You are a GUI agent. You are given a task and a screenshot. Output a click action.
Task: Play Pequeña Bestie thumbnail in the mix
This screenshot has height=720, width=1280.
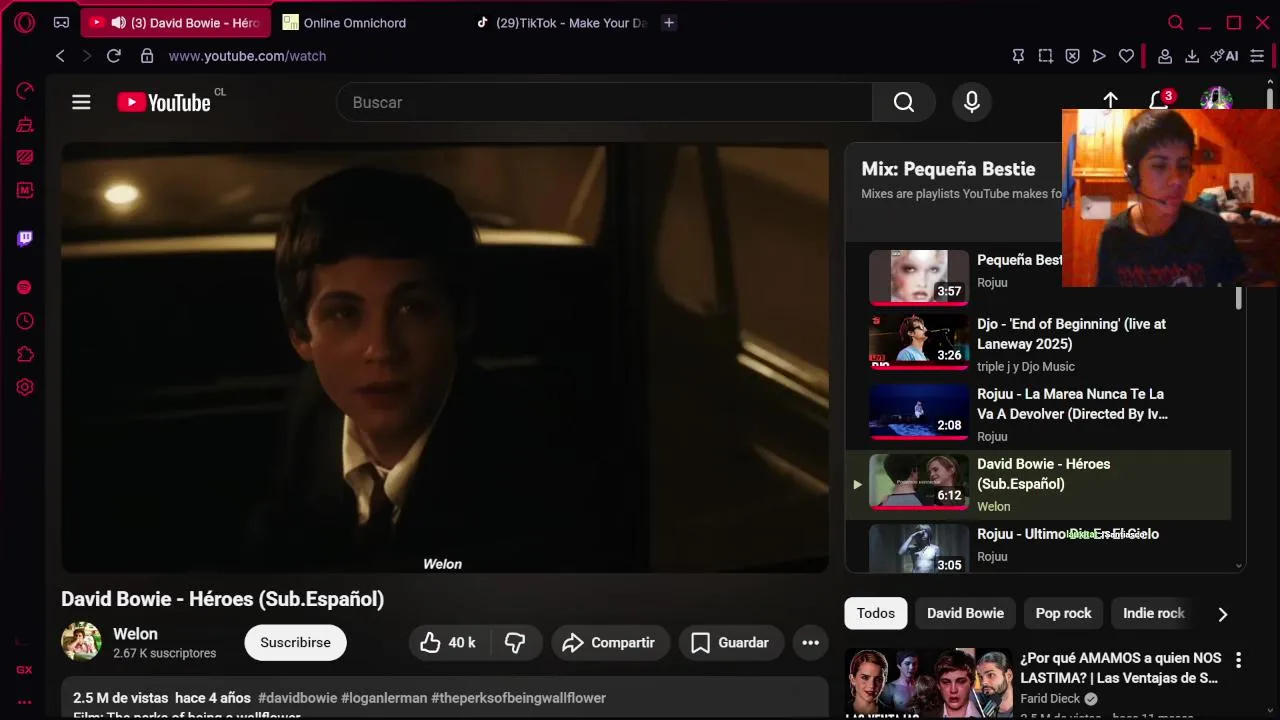tap(919, 276)
